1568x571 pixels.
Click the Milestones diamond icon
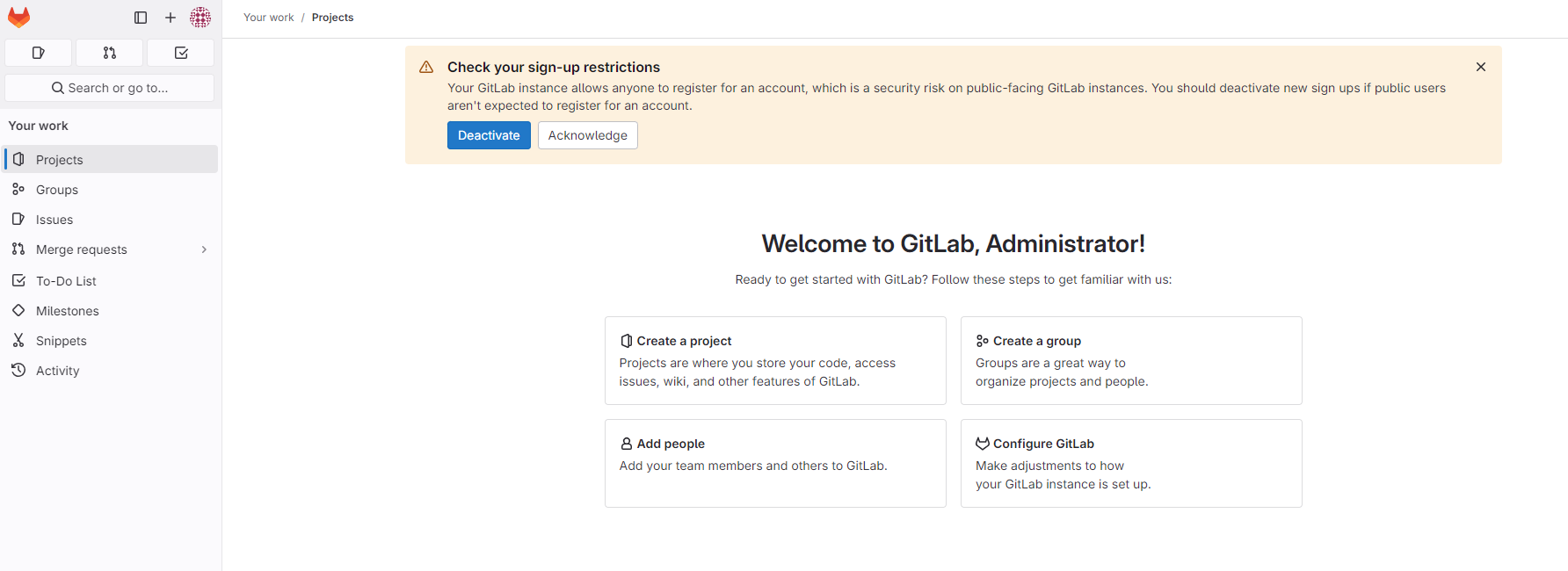point(18,310)
